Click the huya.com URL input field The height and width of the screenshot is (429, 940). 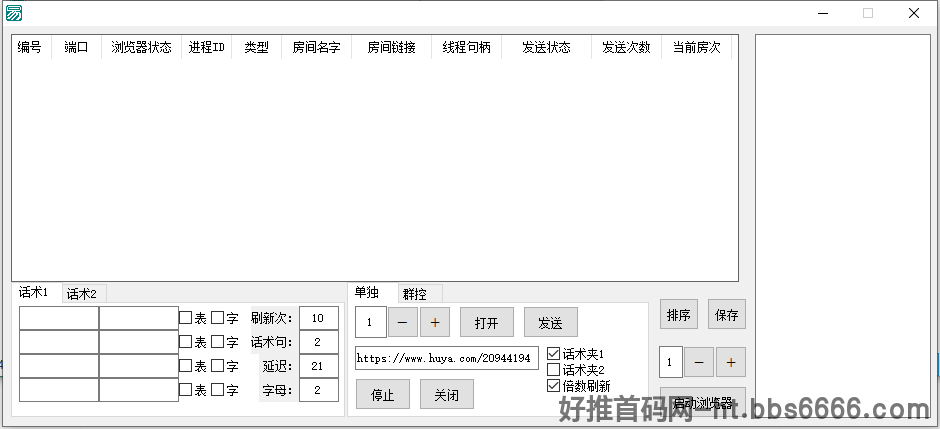pyautogui.click(x=447, y=358)
